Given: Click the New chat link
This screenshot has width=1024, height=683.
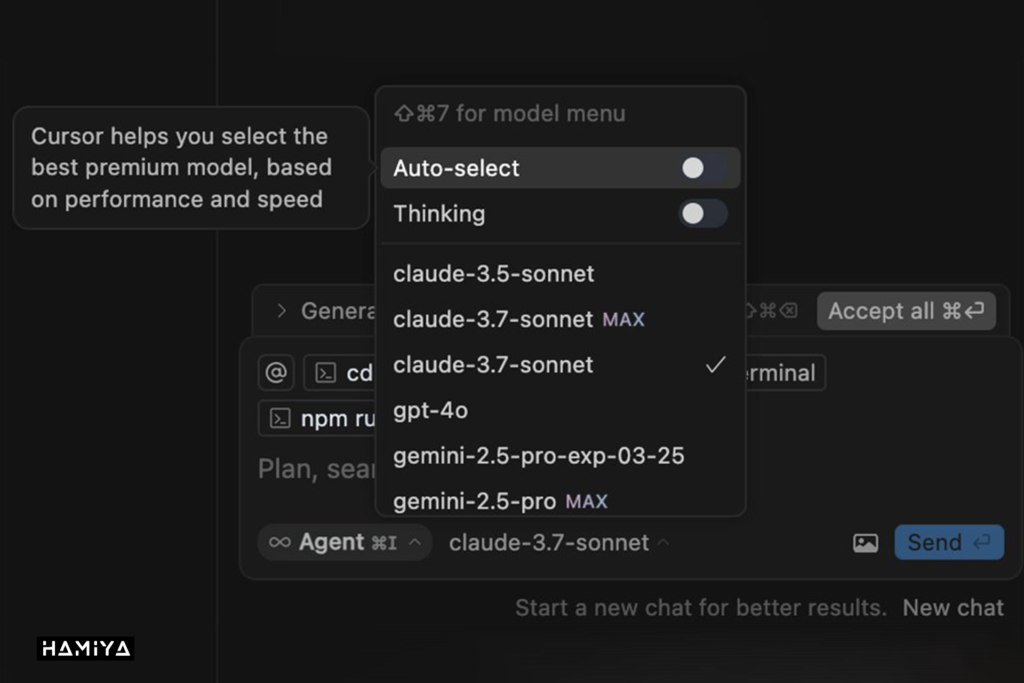Looking at the screenshot, I should click(x=953, y=608).
